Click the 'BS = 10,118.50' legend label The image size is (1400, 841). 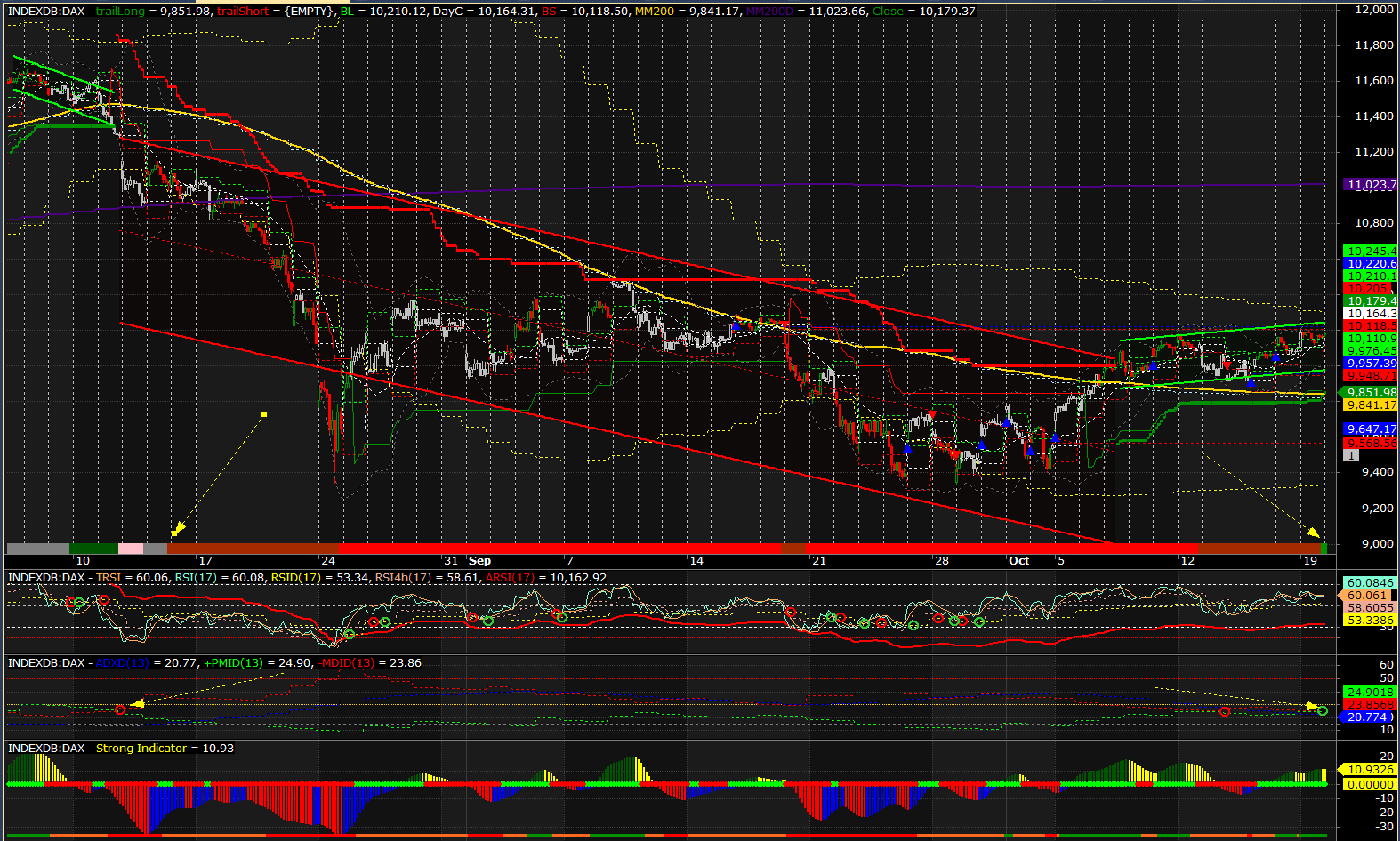(x=585, y=12)
